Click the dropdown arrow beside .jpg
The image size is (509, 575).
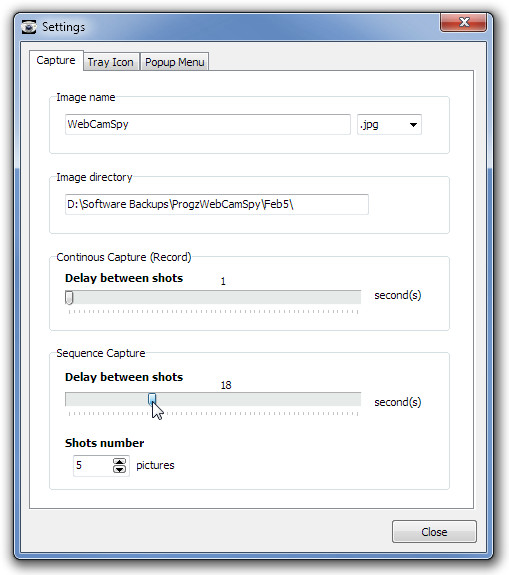click(413, 125)
